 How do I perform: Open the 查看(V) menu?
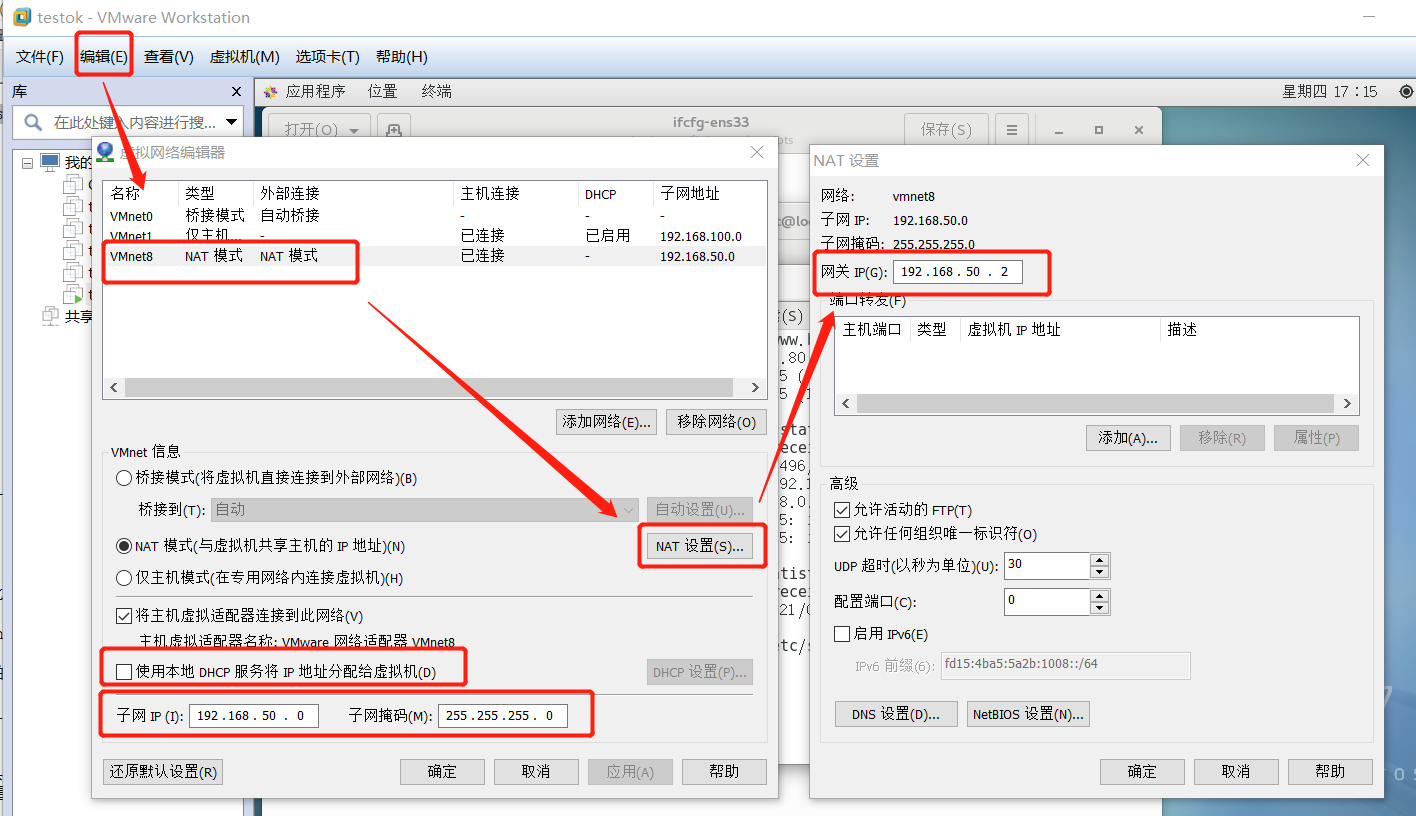168,57
